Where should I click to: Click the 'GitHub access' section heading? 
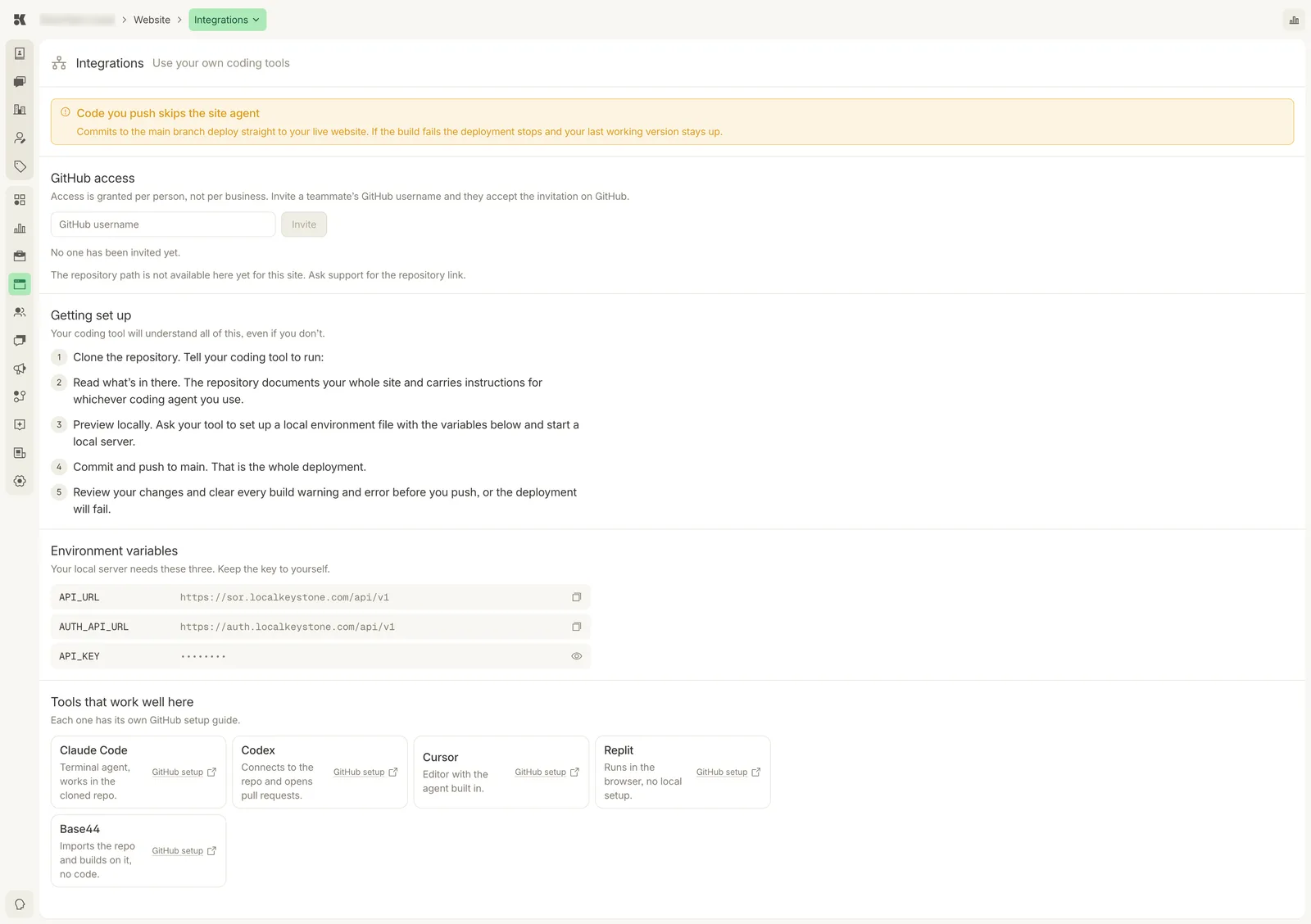pos(93,178)
